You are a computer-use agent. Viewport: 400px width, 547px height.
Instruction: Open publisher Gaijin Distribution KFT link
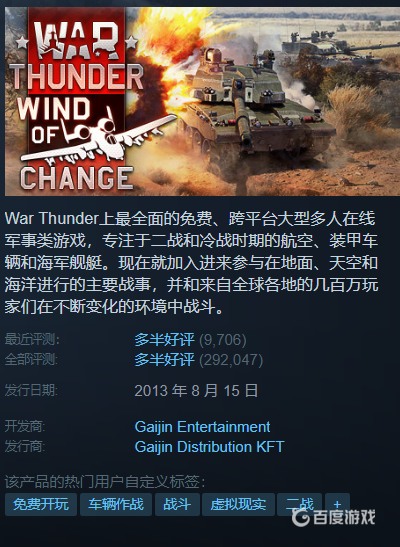pos(210,447)
